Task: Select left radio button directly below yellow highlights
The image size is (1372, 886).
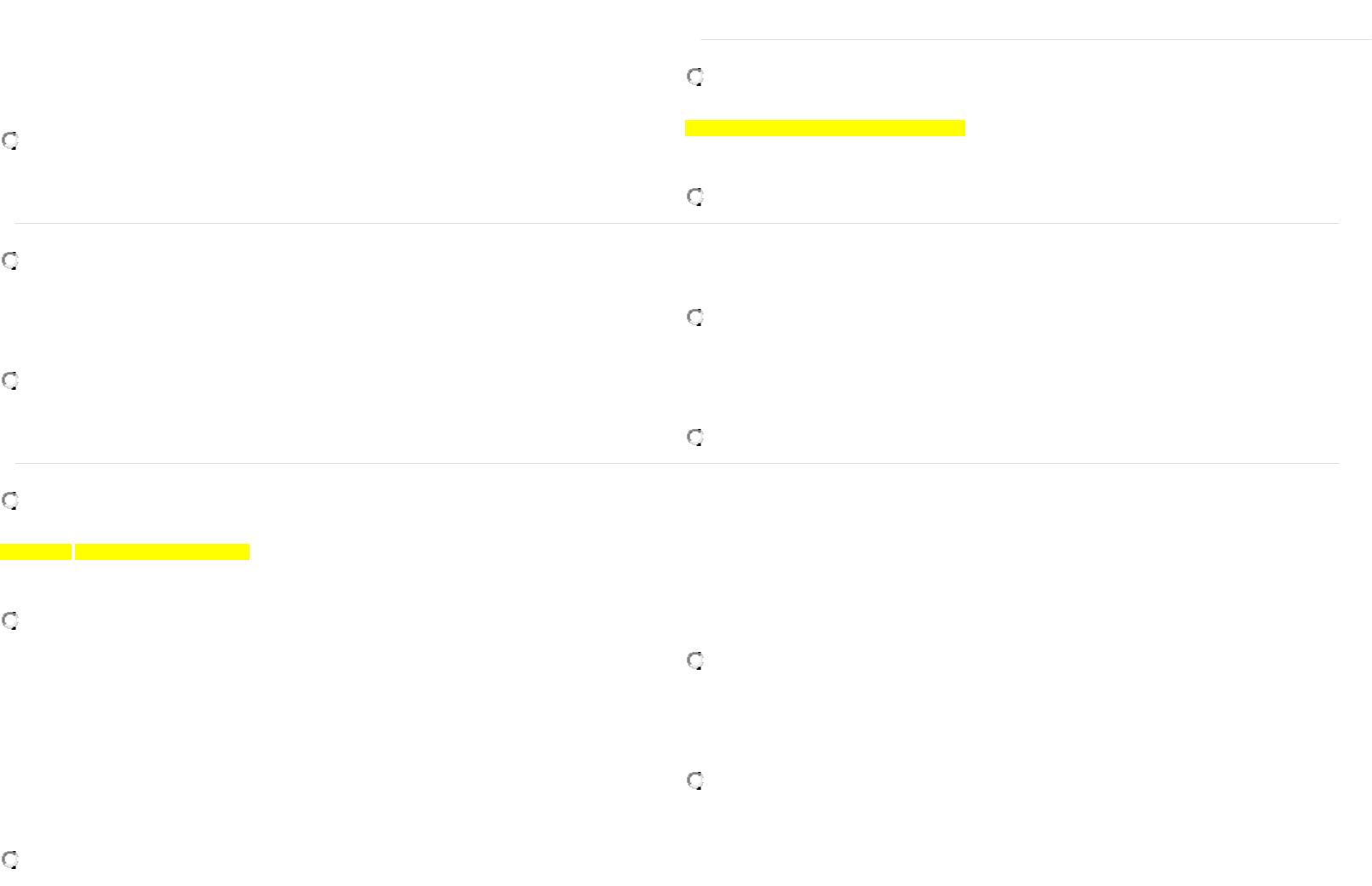Action: click(x=10, y=620)
